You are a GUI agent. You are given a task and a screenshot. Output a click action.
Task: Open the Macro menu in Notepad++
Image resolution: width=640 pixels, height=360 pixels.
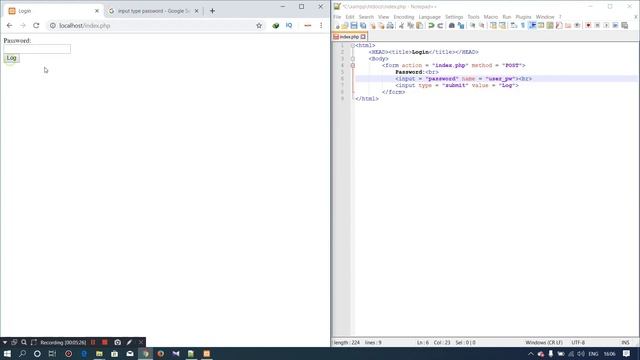pyautogui.click(x=491, y=17)
